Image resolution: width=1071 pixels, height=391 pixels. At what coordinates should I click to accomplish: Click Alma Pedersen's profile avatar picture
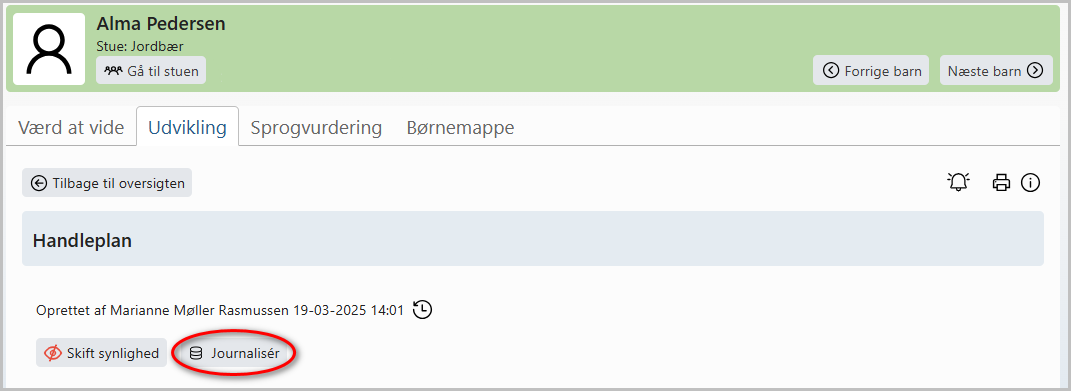coord(49,49)
